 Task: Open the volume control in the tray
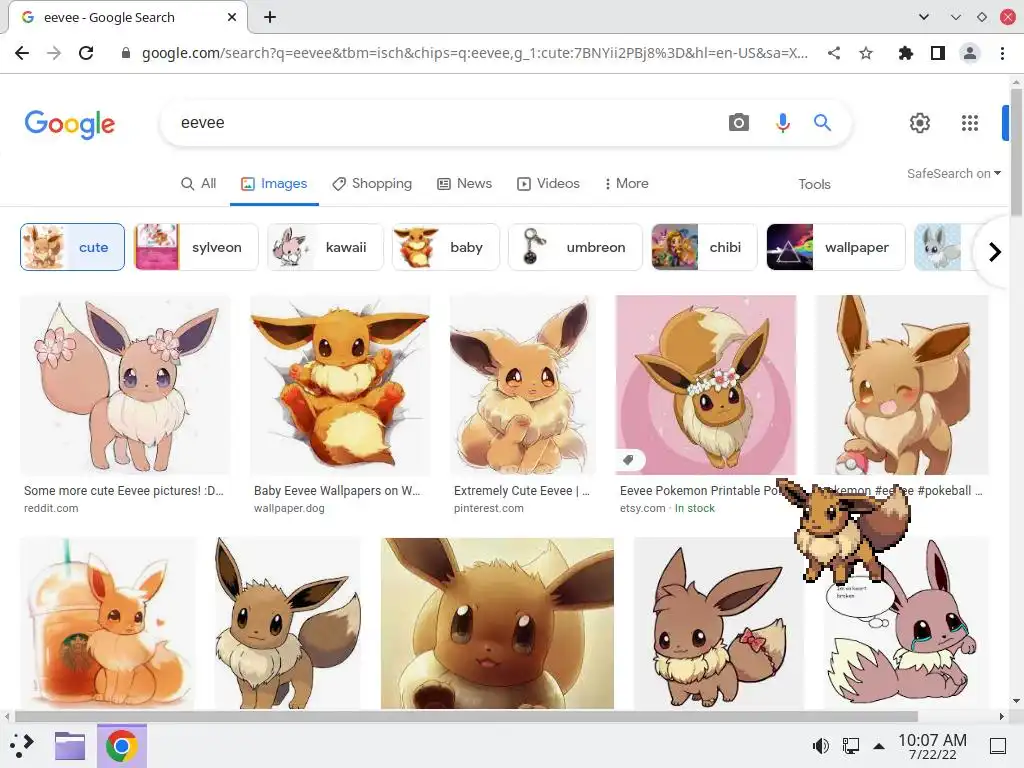820,746
